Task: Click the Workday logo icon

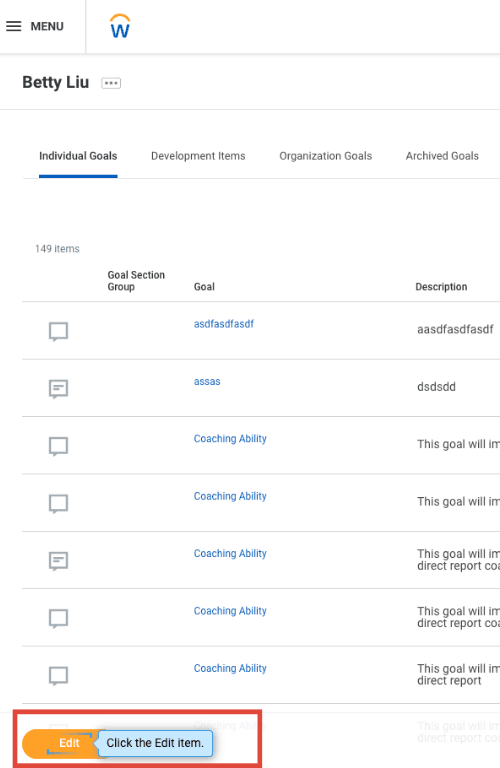Action: point(120,26)
